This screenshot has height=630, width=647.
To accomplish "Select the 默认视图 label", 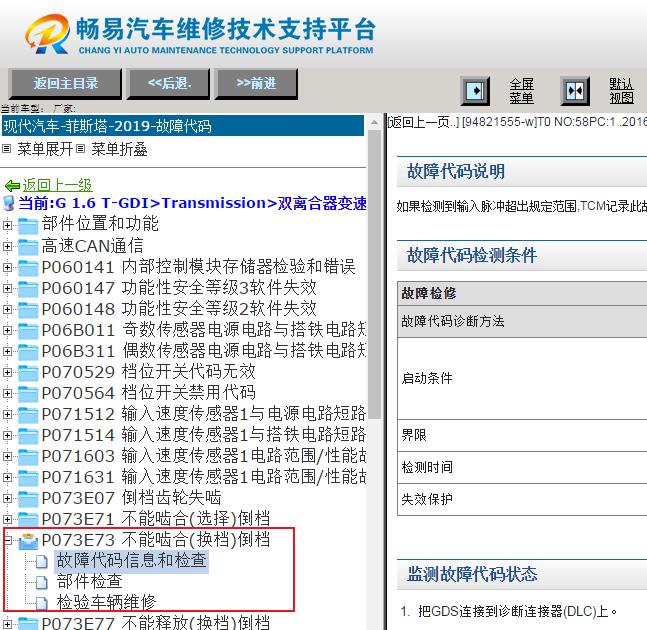I will click(x=621, y=91).
